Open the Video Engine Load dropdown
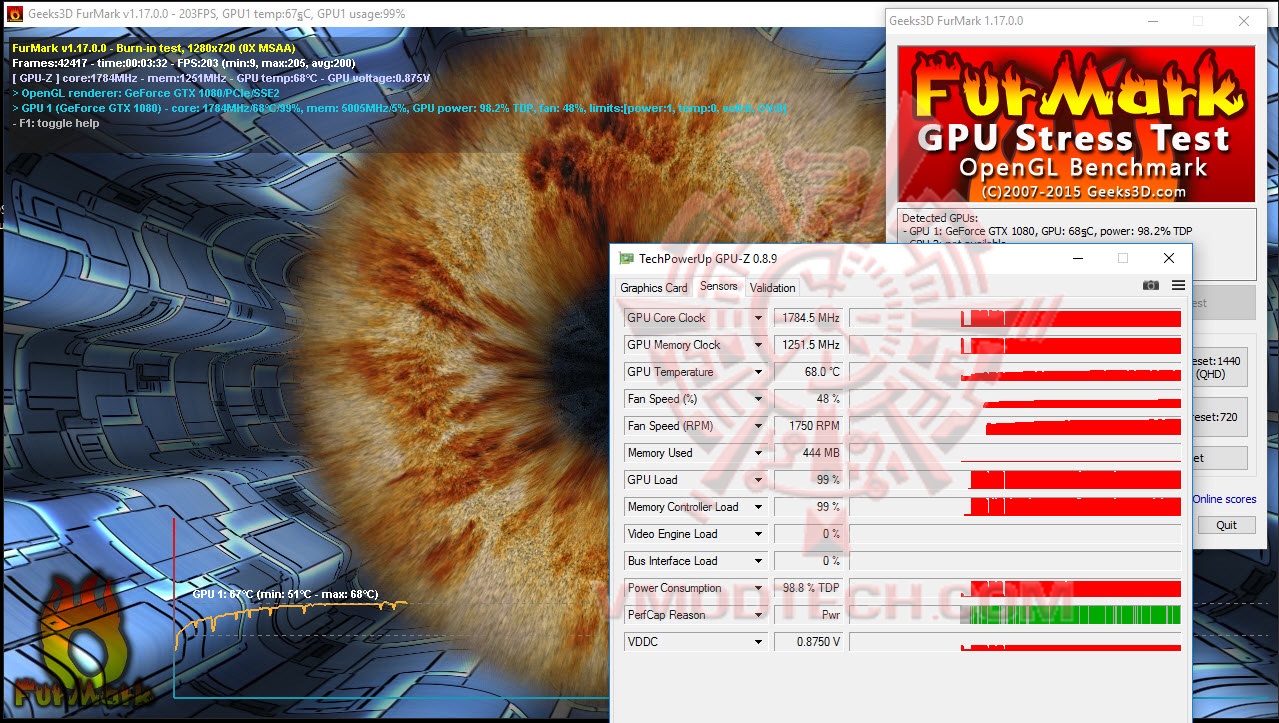This screenshot has width=1279, height=723. 758,534
